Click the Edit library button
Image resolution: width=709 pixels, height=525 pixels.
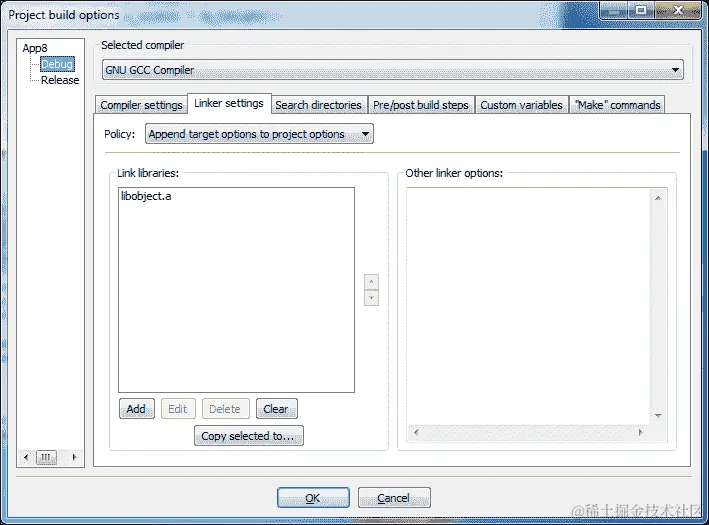pyautogui.click(x=178, y=409)
